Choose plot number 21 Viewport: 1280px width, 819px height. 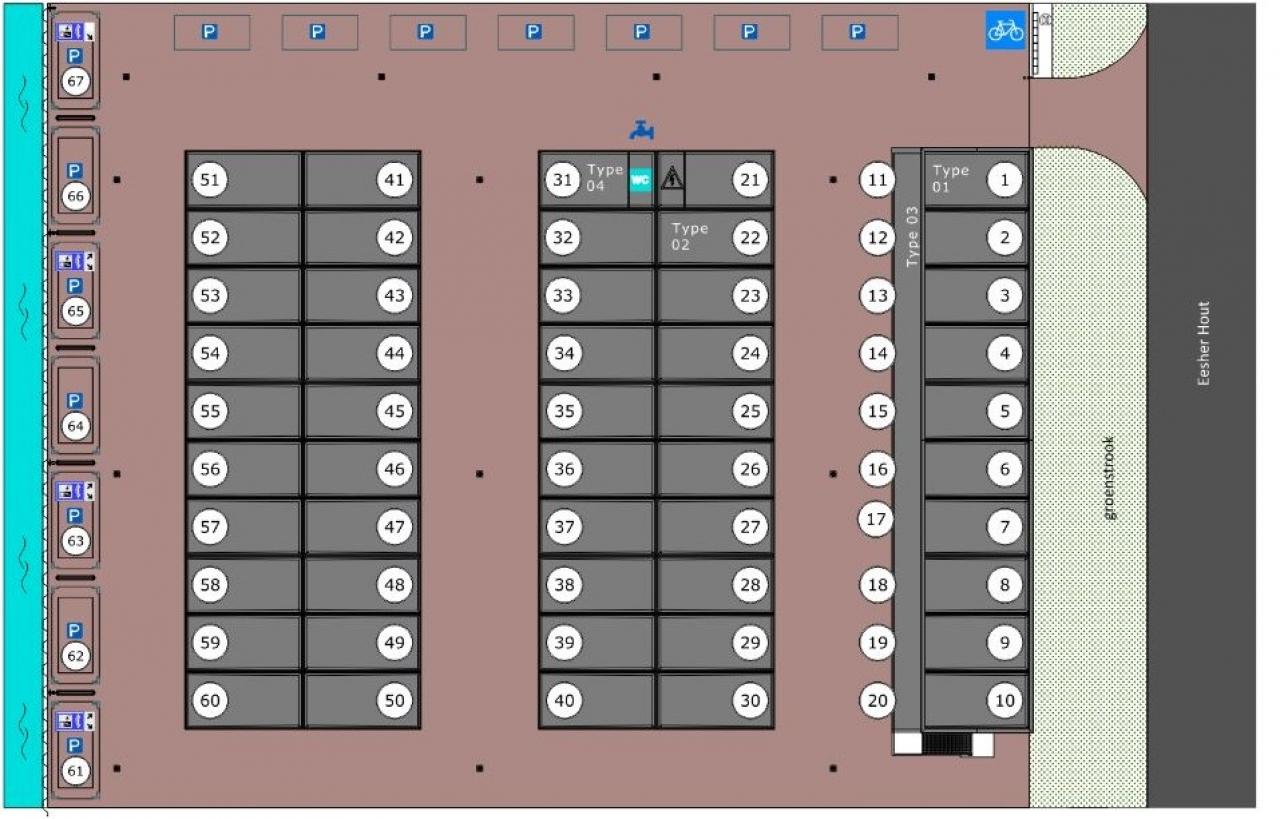click(x=750, y=180)
